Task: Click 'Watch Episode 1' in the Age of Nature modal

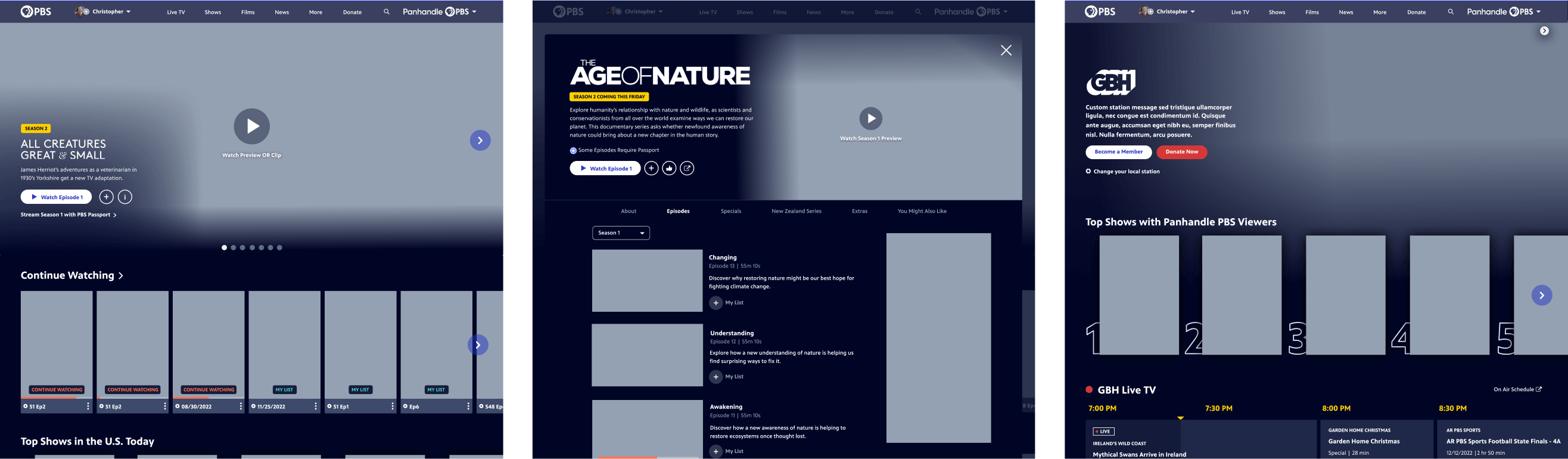Action: pyautogui.click(x=605, y=168)
